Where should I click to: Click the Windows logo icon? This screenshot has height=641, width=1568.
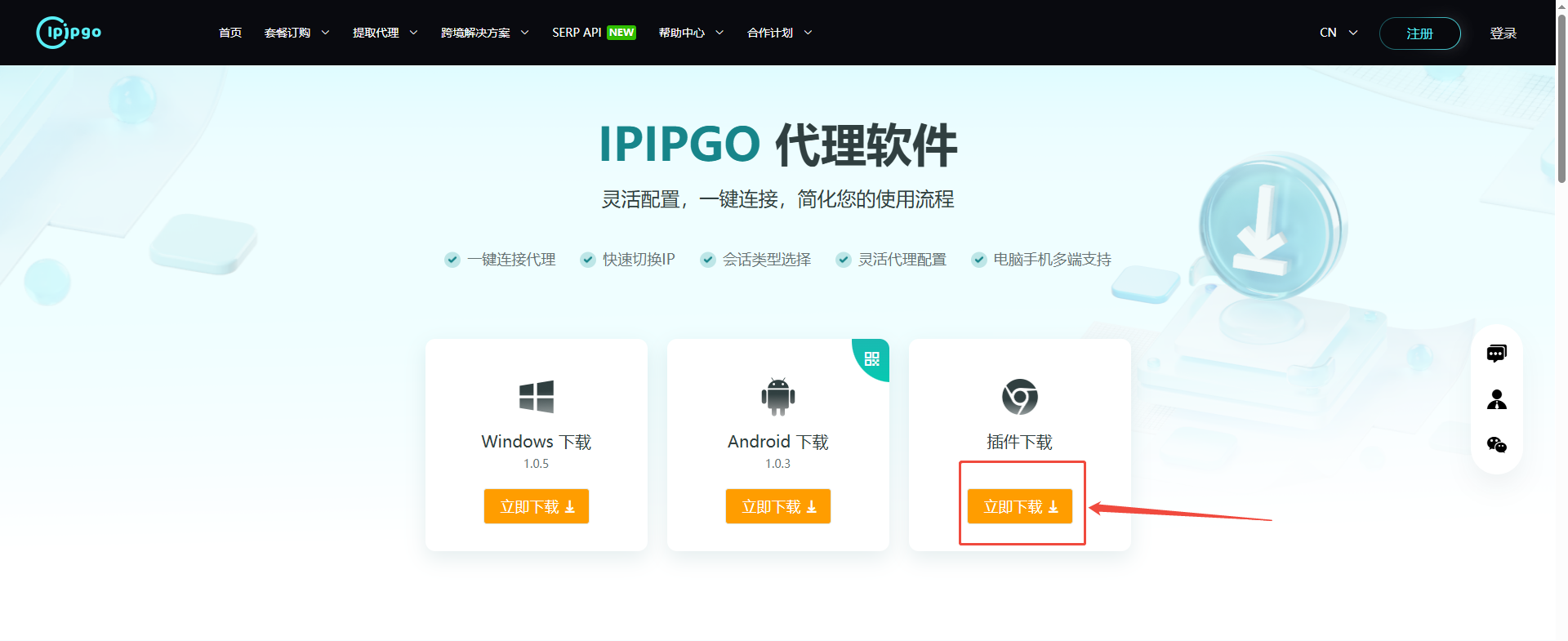point(537,397)
